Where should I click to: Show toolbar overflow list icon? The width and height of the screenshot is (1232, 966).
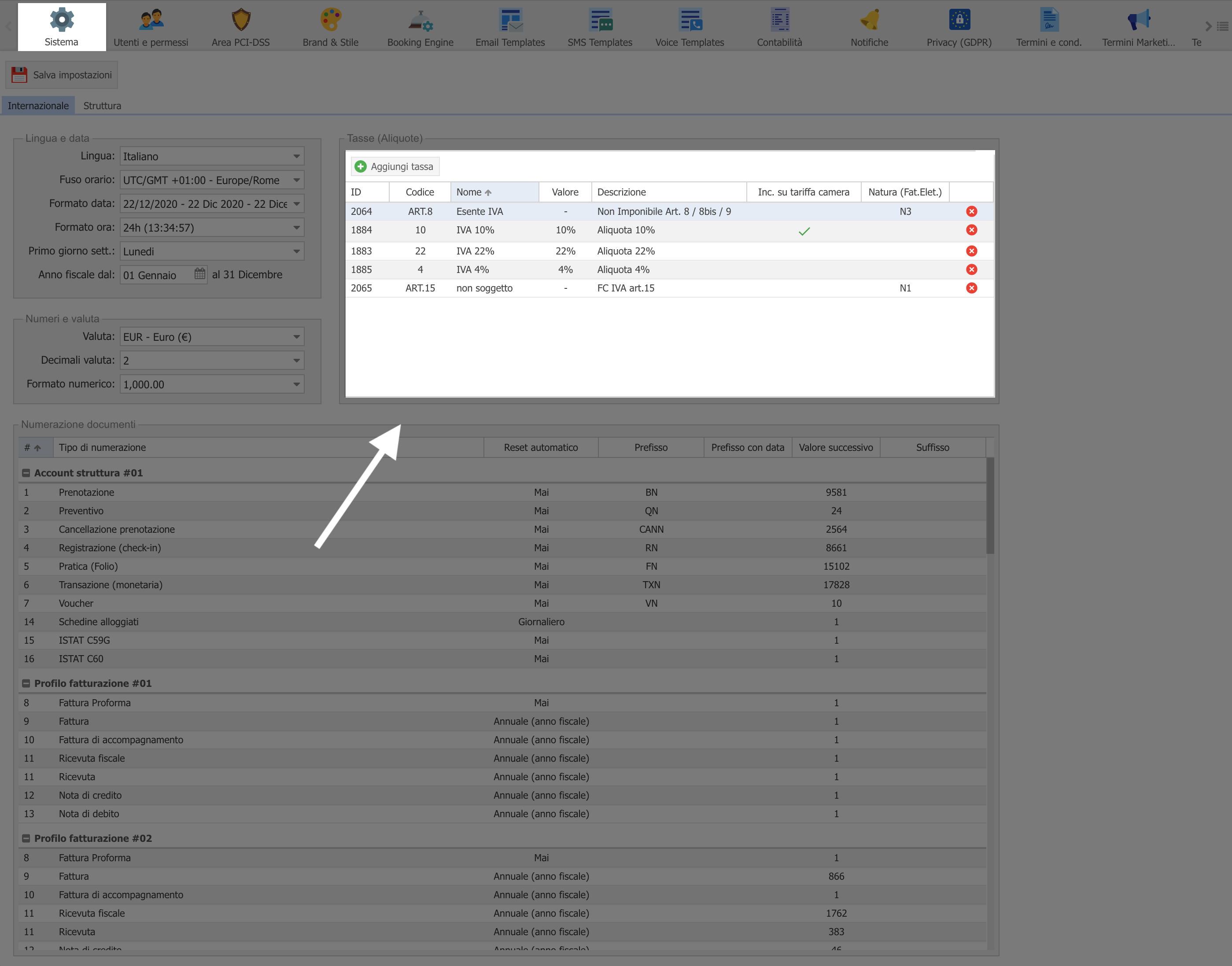pos(1222,26)
